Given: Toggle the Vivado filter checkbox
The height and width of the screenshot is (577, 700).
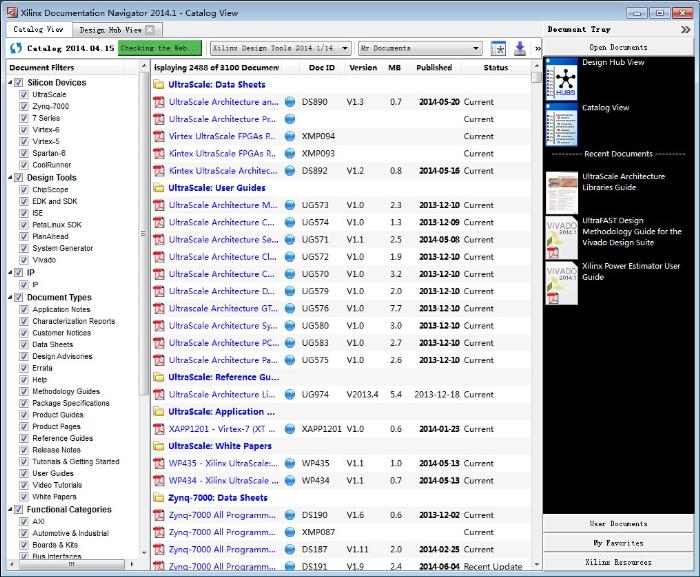Looking at the screenshot, I should point(24,260).
